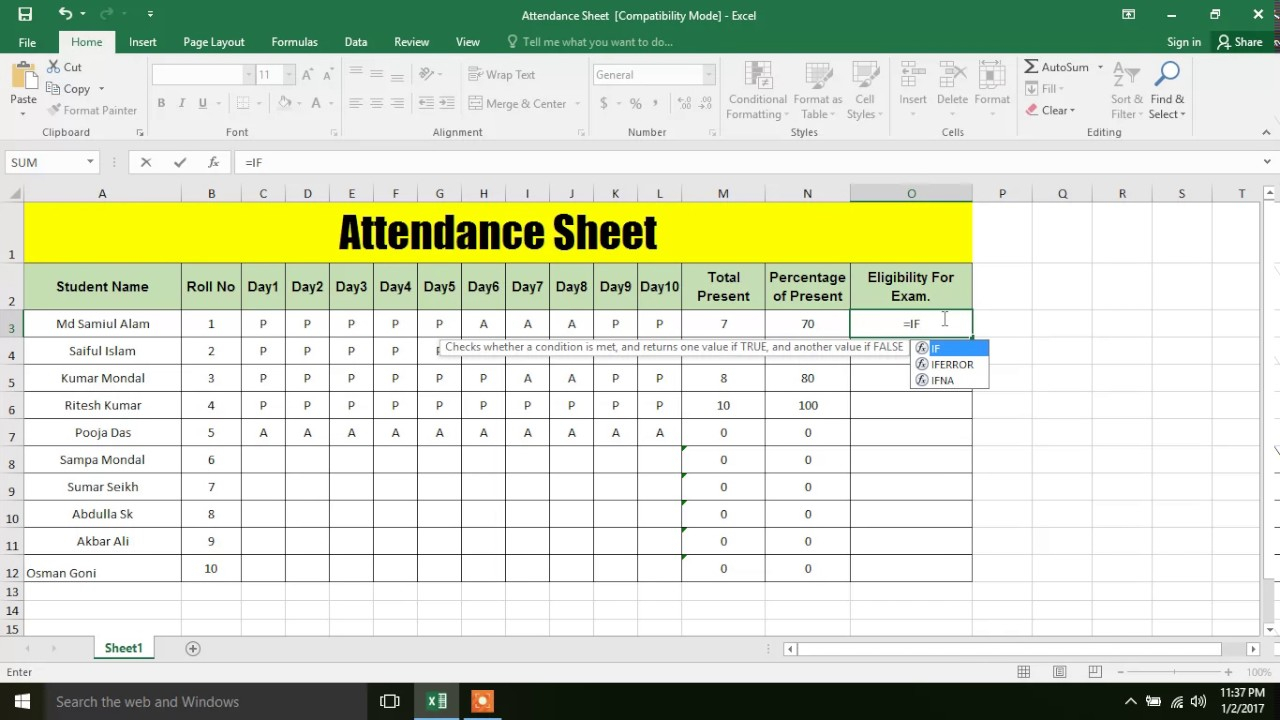Viewport: 1280px width, 720px height.
Task: Open the Number Format dropdown
Action: [x=708, y=75]
